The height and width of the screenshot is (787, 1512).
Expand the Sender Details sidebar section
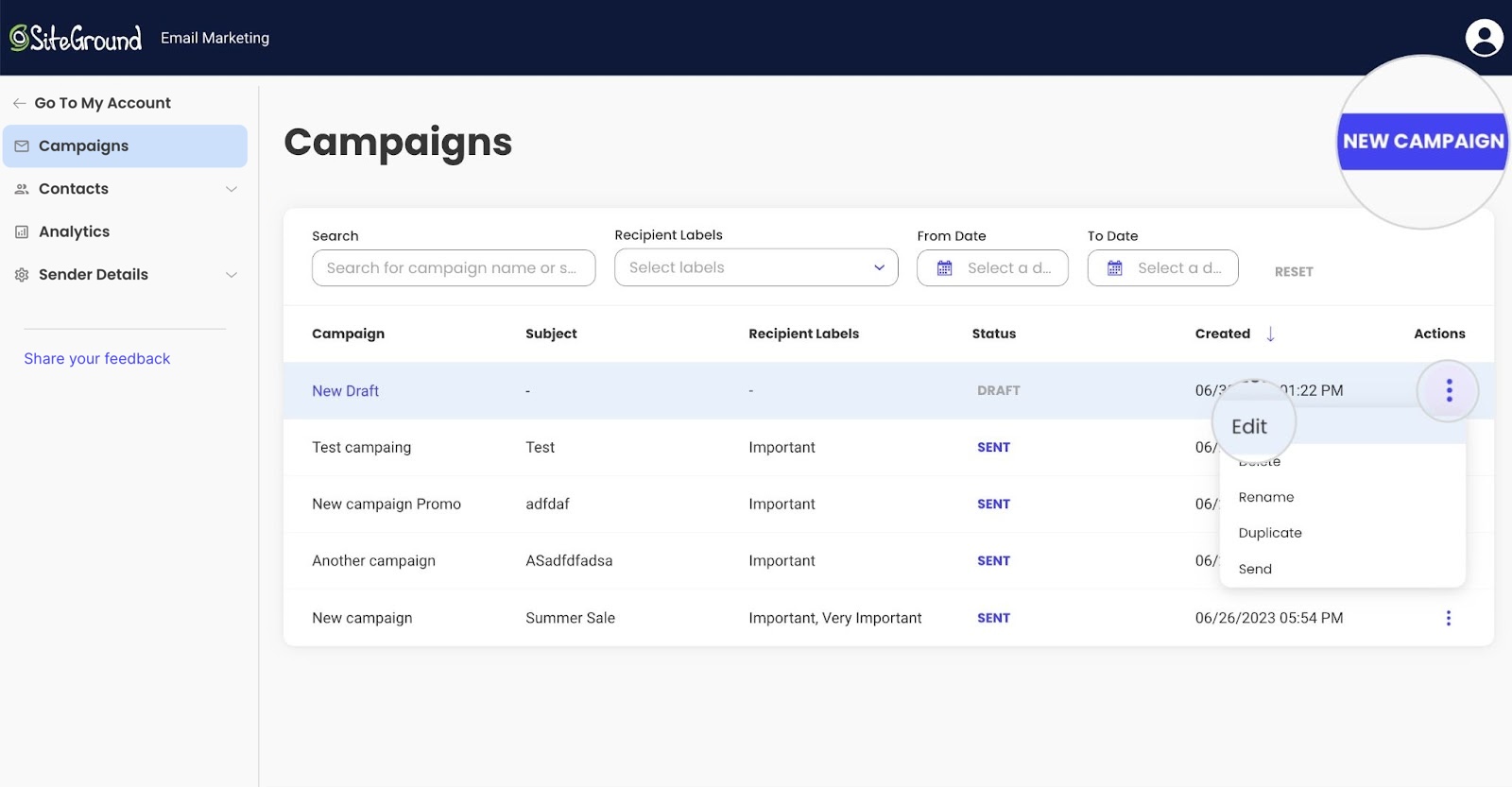(232, 275)
